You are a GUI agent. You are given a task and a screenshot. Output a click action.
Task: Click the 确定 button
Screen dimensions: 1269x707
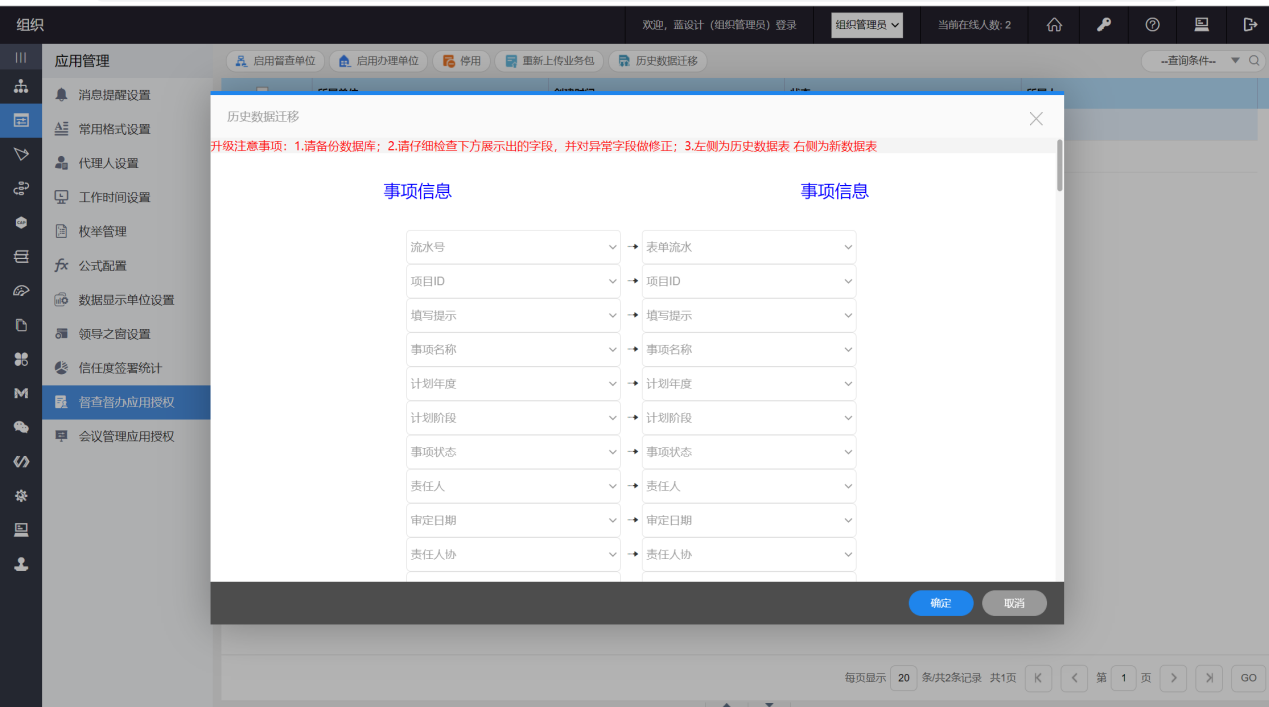point(940,603)
